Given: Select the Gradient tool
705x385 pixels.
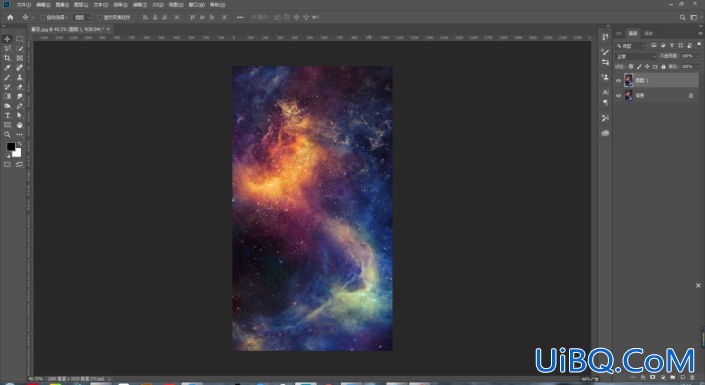Looking at the screenshot, I should (x=7, y=96).
